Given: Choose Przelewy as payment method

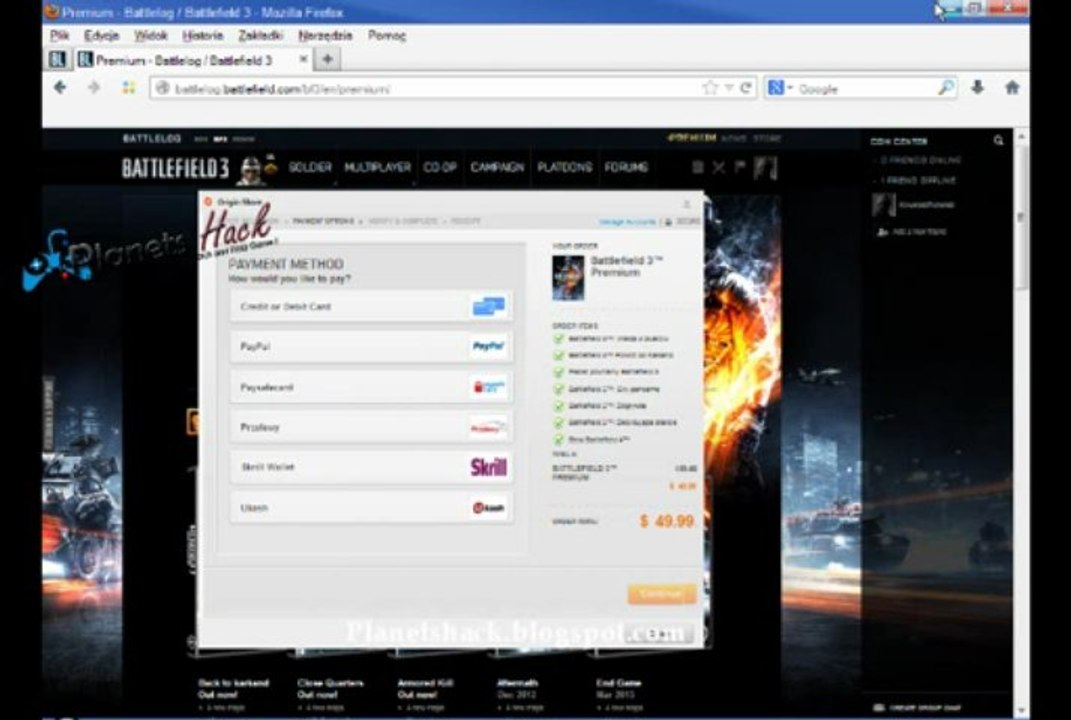Looking at the screenshot, I should click(x=372, y=428).
